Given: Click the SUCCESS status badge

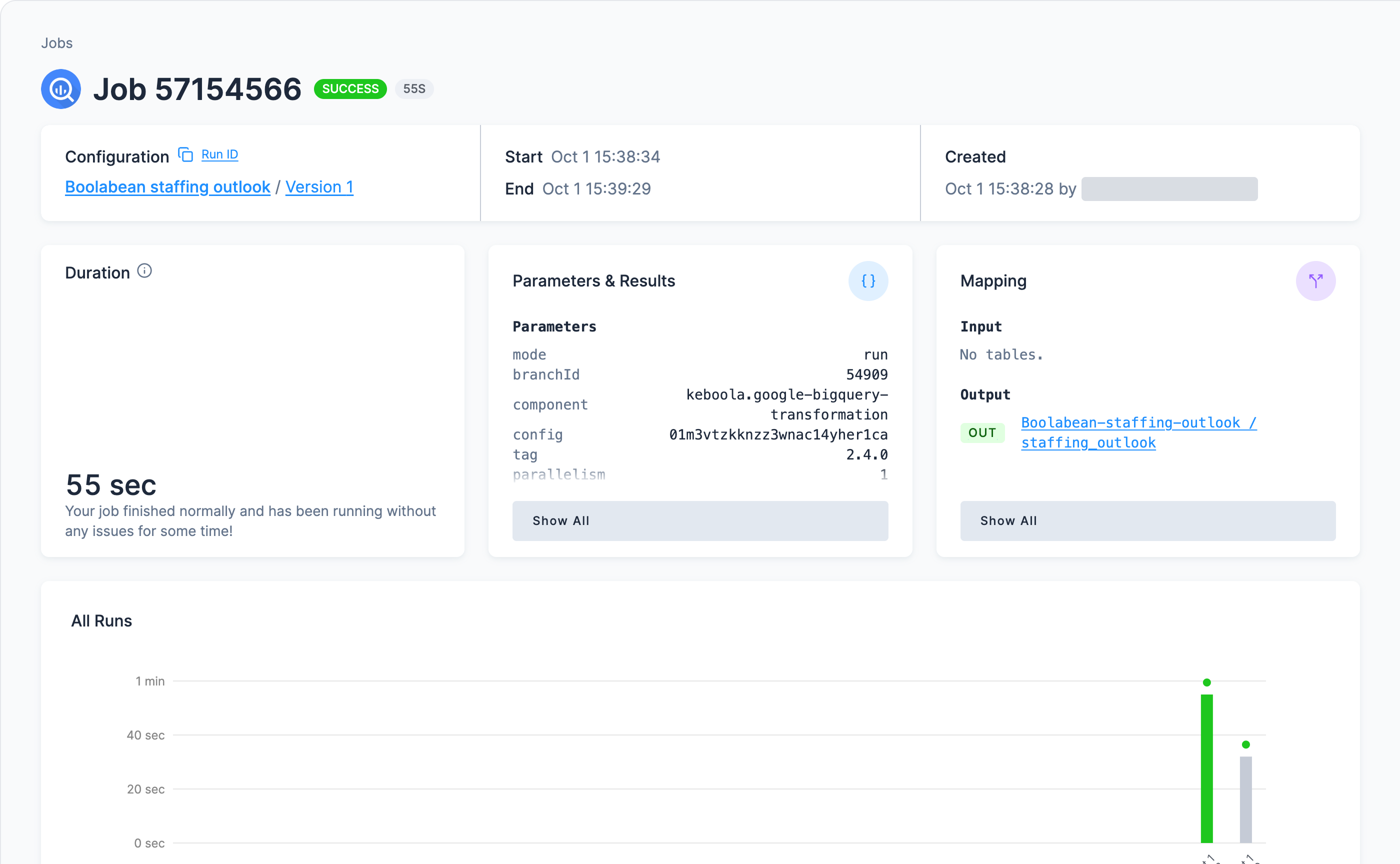Looking at the screenshot, I should [x=349, y=88].
